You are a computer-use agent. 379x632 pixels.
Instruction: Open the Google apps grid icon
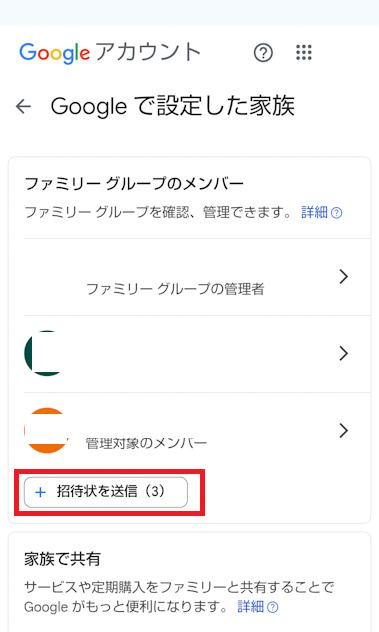point(304,52)
